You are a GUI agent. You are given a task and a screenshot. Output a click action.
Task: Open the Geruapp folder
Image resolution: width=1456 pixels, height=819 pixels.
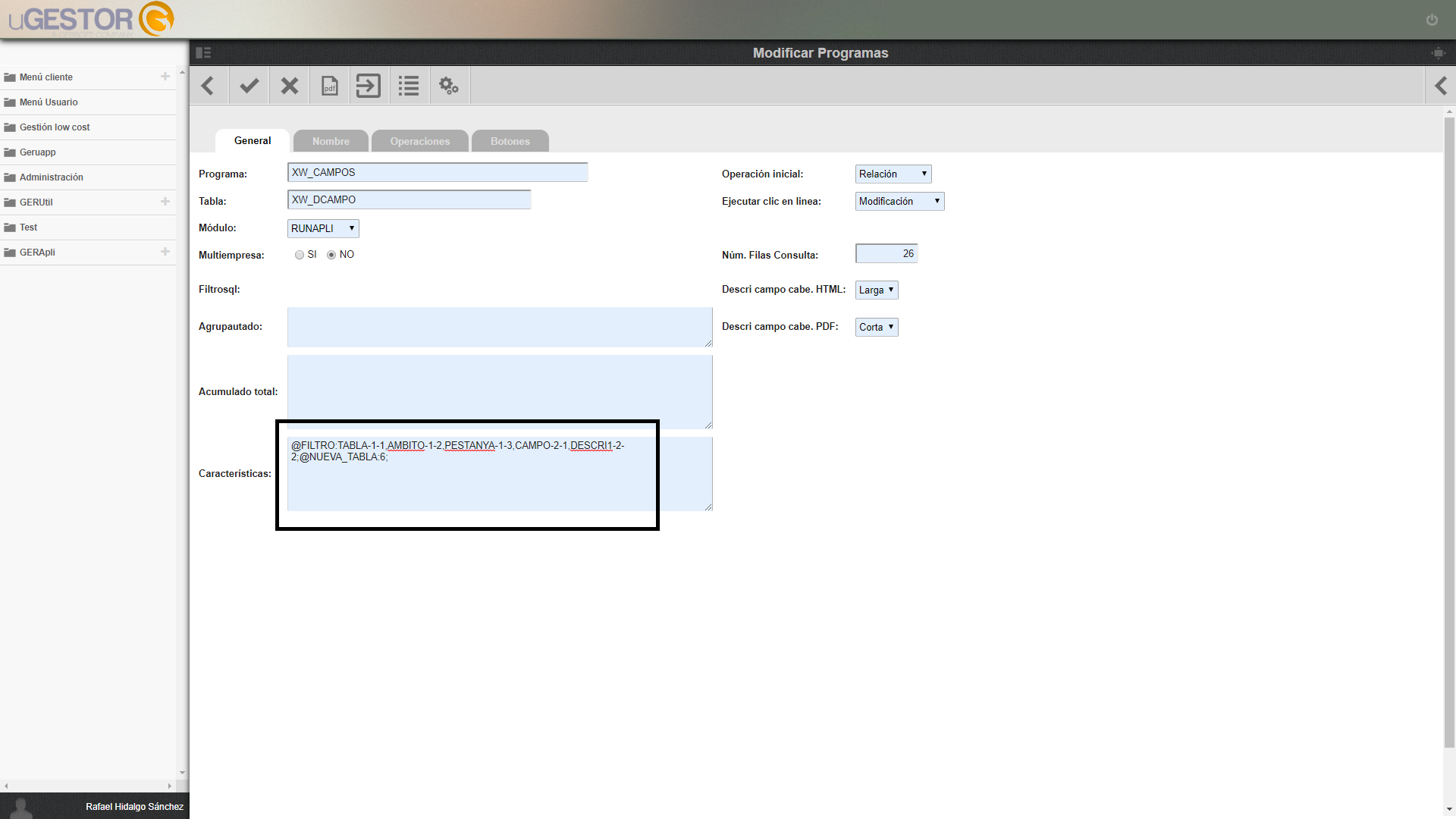click(88, 152)
